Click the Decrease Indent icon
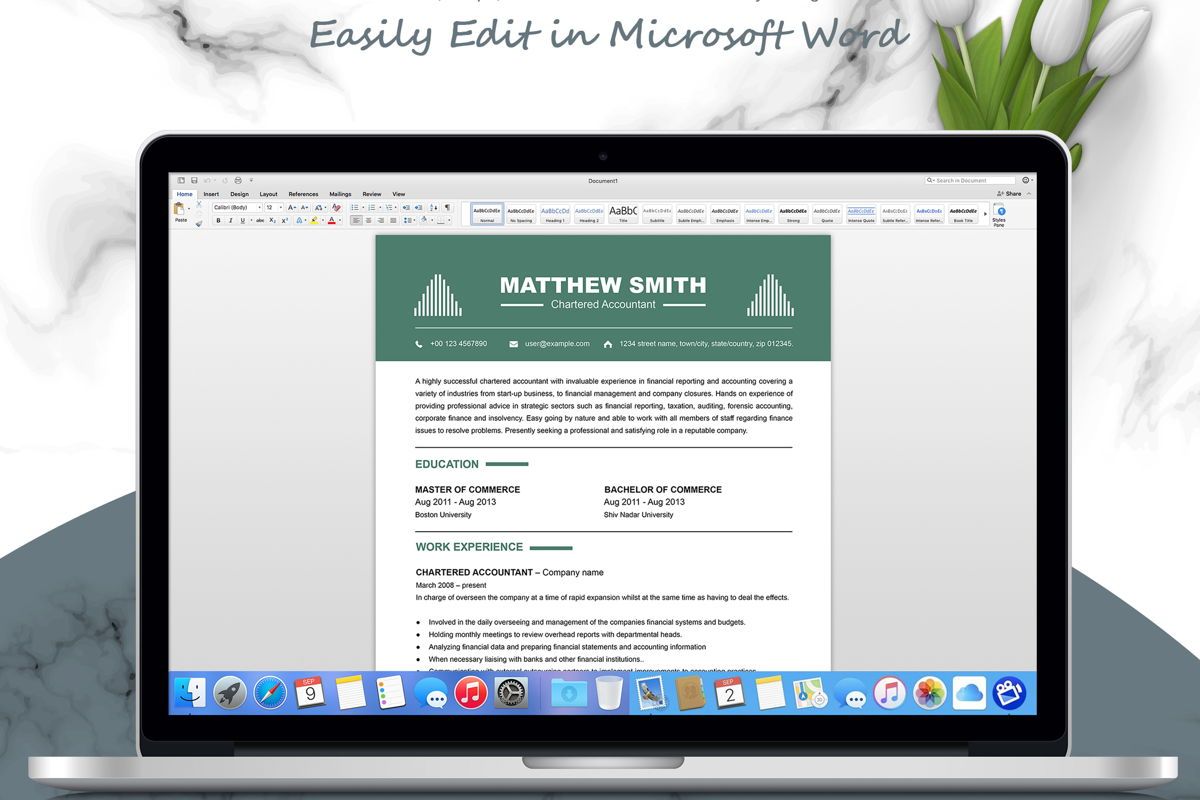Screen dimensions: 1200x800 (405, 207)
